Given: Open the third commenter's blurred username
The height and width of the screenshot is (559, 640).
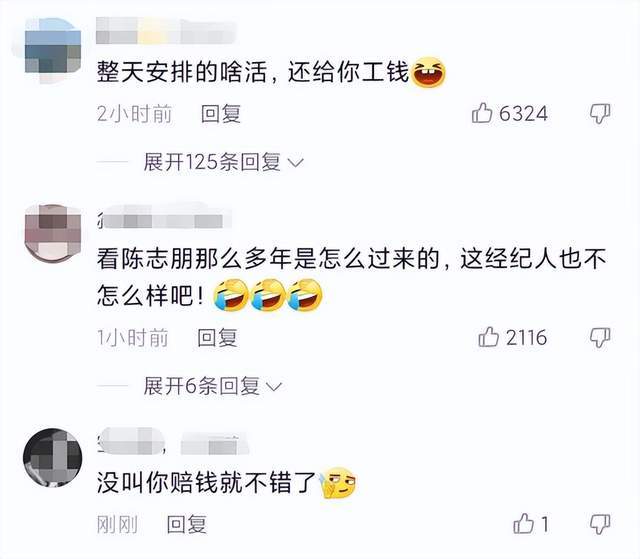Looking at the screenshot, I should (x=173, y=441).
